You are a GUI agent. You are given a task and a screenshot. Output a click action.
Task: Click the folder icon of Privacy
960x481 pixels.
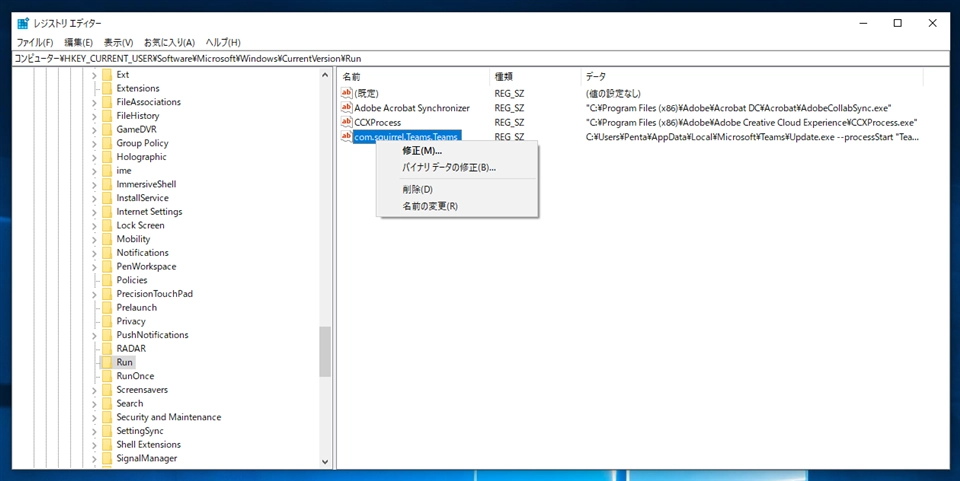coord(107,321)
